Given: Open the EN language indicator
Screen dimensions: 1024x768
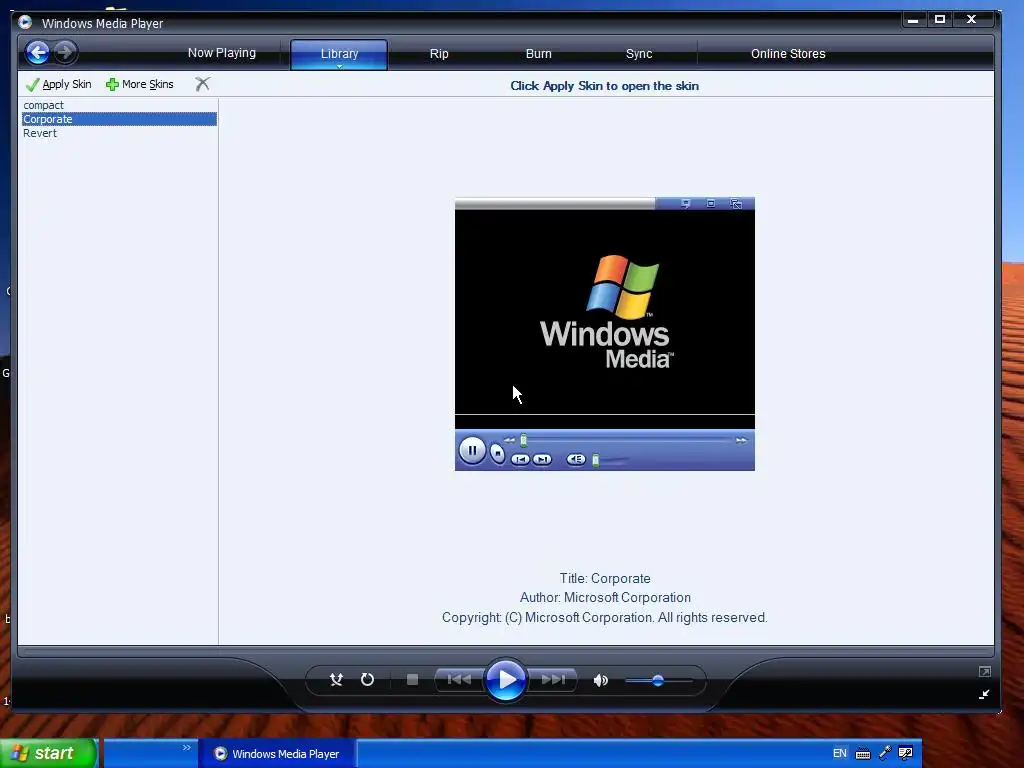Looking at the screenshot, I should [840, 753].
